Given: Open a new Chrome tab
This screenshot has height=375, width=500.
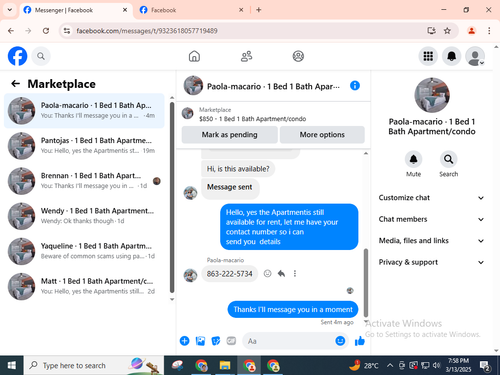Looking at the screenshot, I should (x=259, y=10).
